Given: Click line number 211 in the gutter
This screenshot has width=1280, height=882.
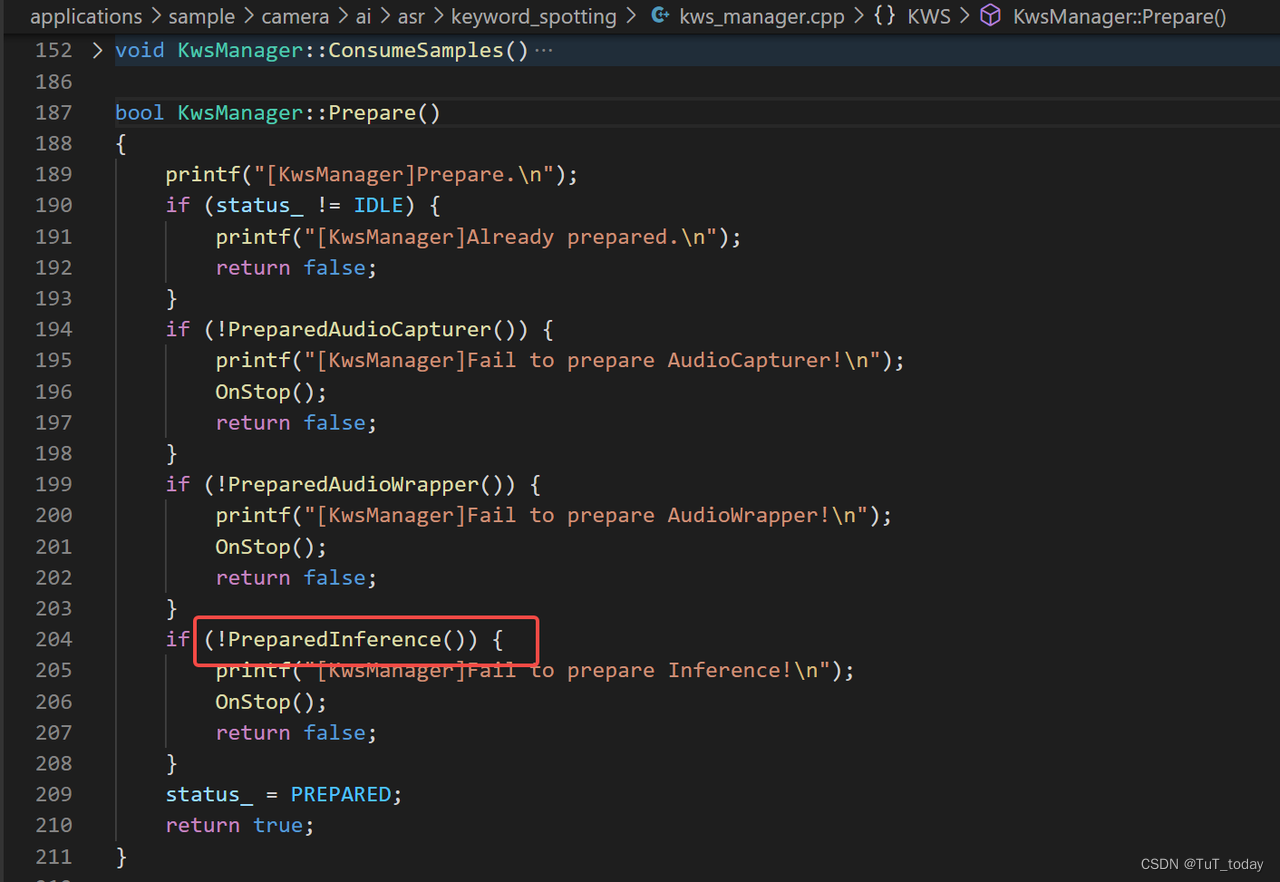Looking at the screenshot, I should (x=54, y=856).
